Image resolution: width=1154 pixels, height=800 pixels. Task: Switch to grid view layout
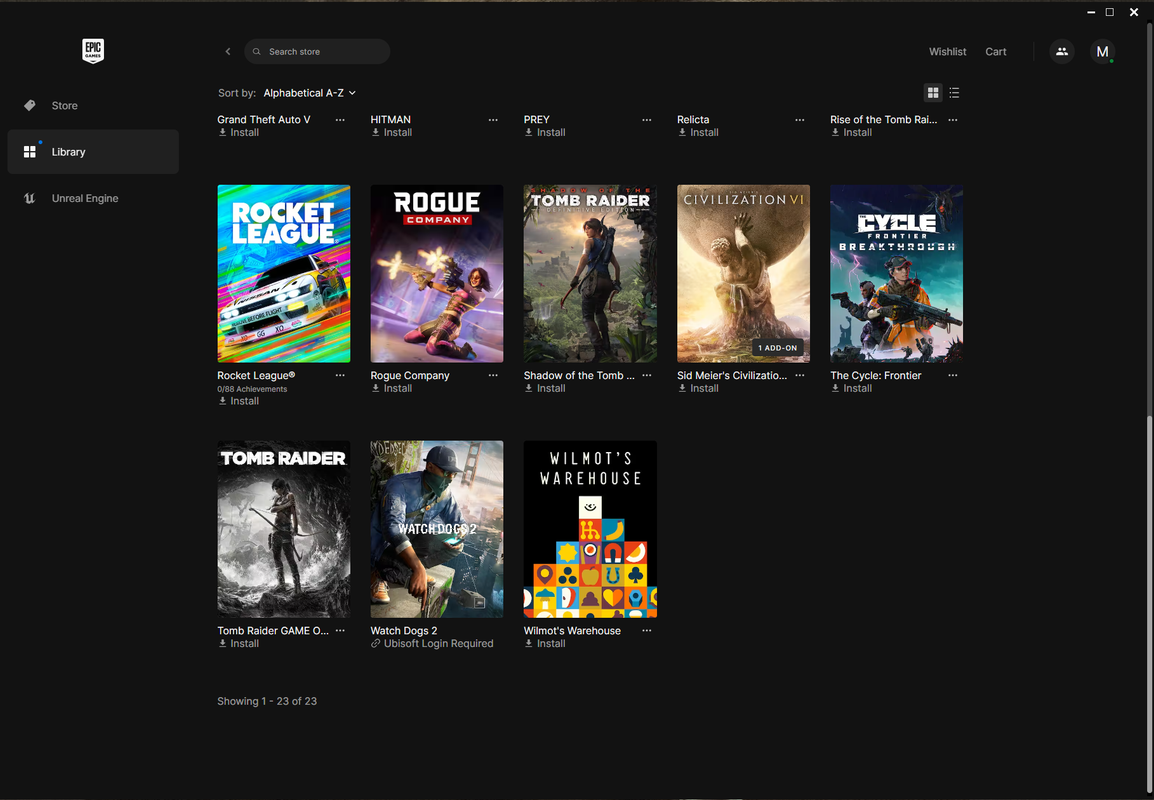click(932, 93)
